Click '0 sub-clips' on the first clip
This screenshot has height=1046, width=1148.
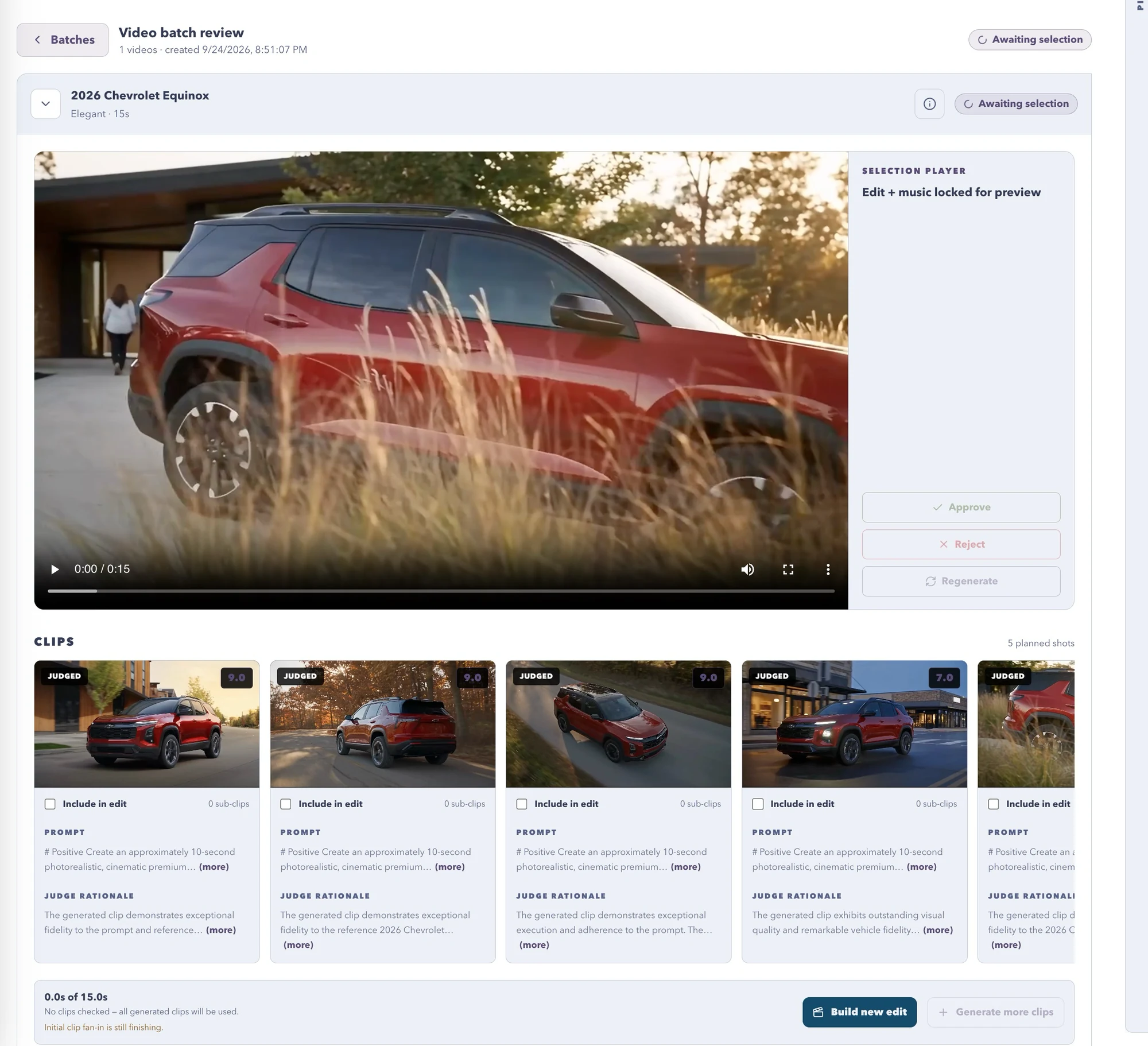click(x=228, y=804)
